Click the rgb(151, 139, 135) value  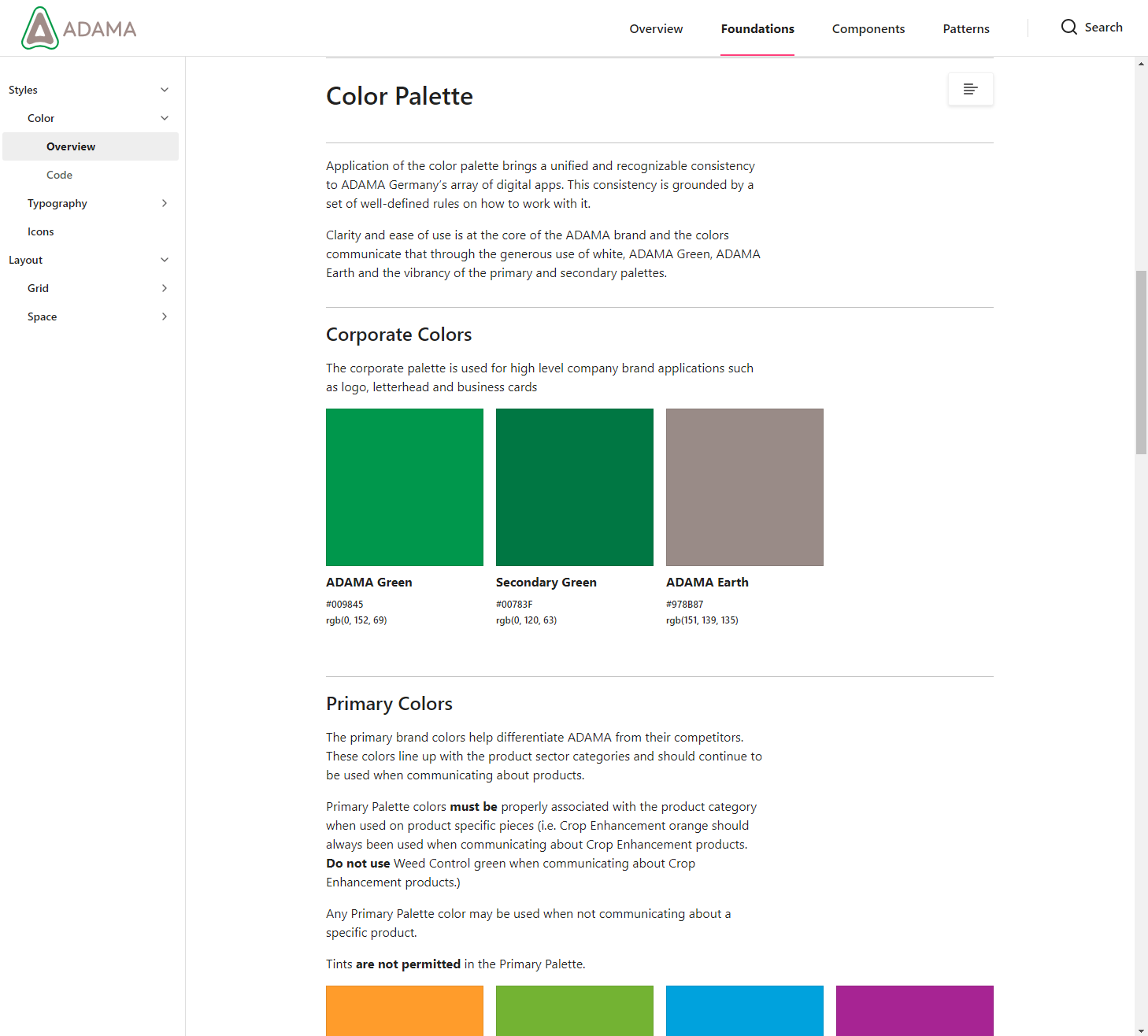[x=702, y=620]
